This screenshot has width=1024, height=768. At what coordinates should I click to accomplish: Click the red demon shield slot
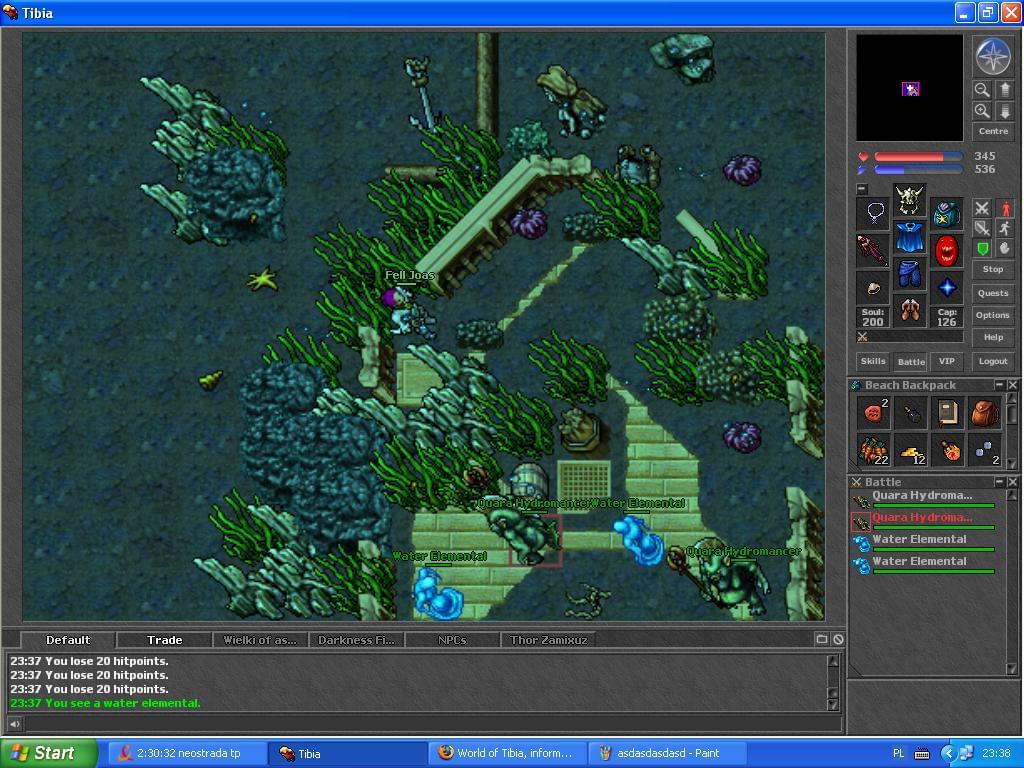[946, 250]
